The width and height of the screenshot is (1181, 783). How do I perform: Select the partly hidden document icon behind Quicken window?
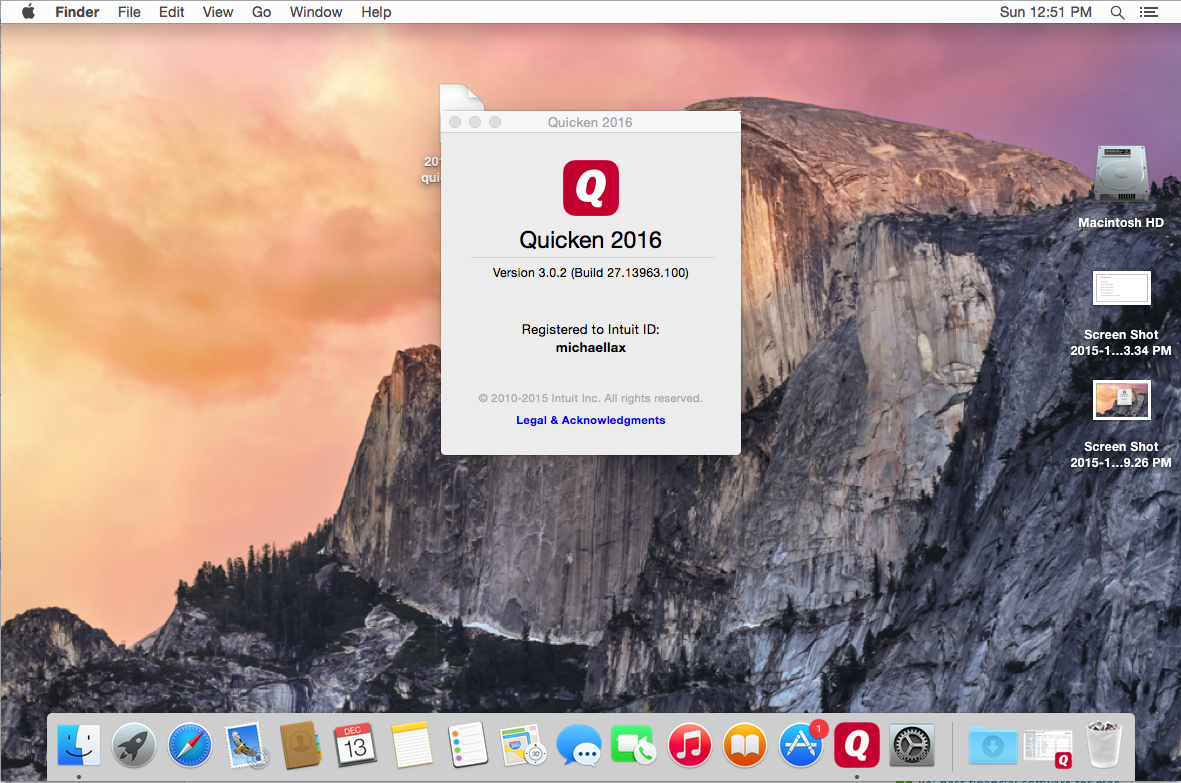tap(458, 97)
